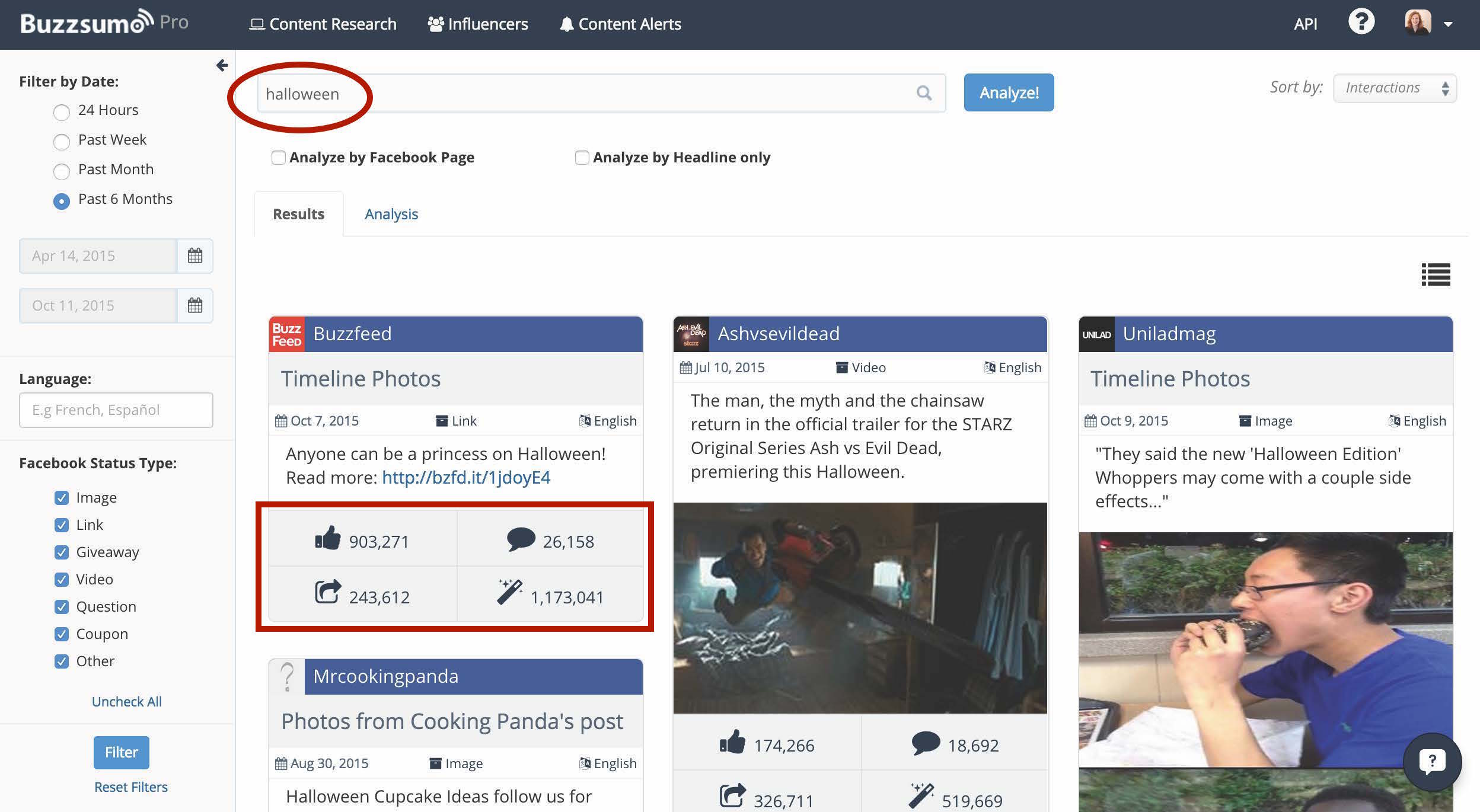Uncheck the Video status type
Viewport: 1480px width, 812px height.
[62, 580]
